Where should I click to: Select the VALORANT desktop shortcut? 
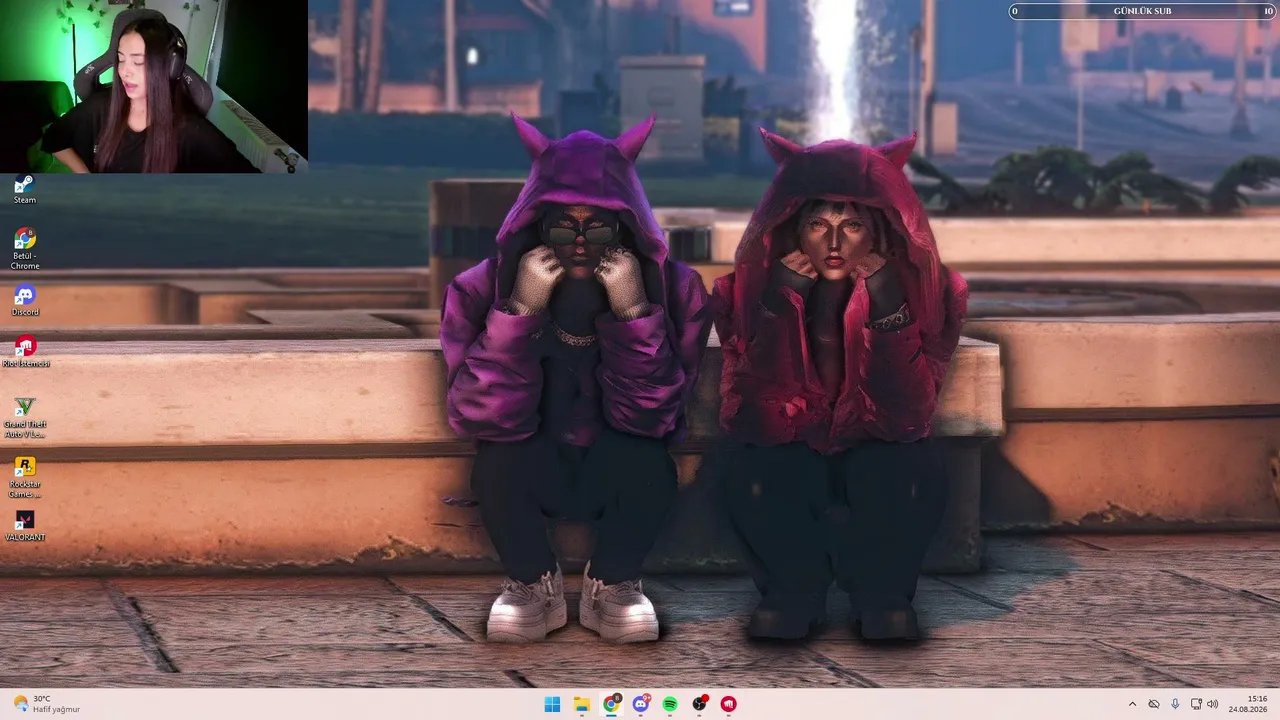coord(25,526)
